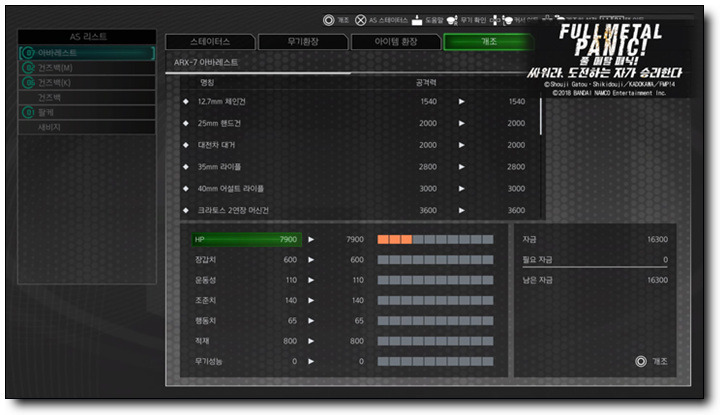Viewport: 720px width, 415px height.
Task: Click the 운동성 upgrade level bar
Action: click(435, 280)
